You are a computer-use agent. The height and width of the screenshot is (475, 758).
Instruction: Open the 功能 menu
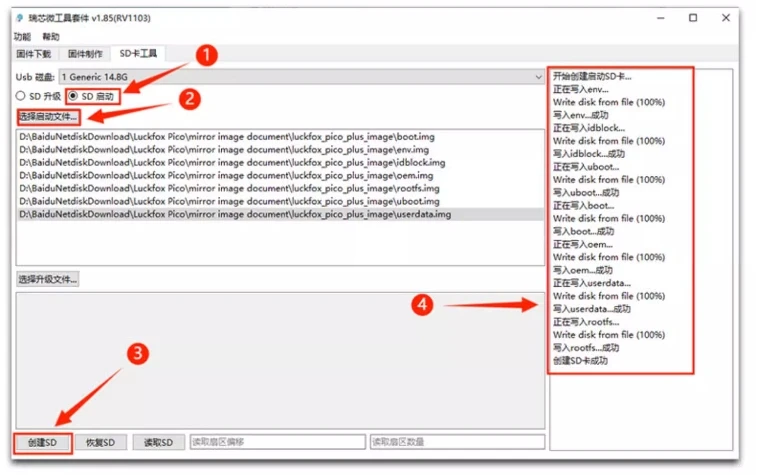22,36
